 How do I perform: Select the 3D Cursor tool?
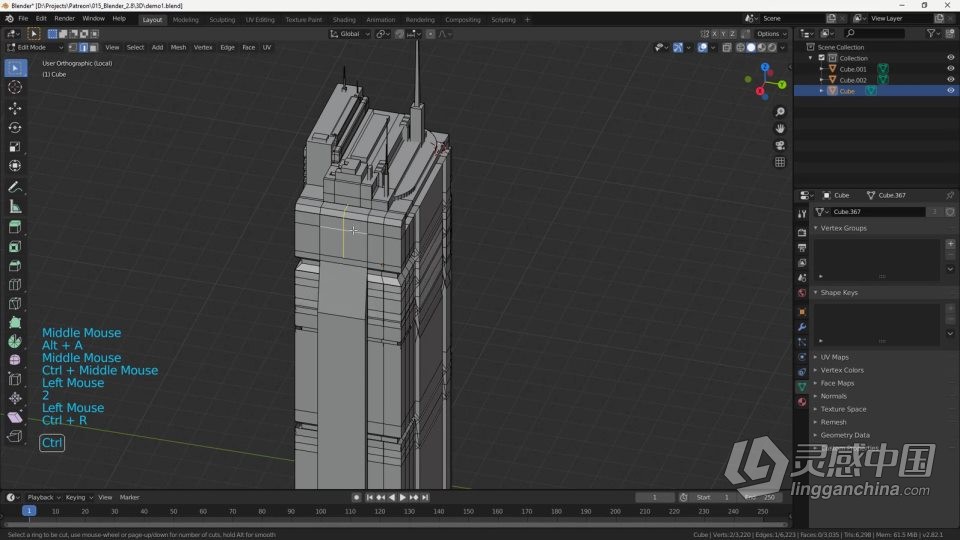tap(15, 88)
